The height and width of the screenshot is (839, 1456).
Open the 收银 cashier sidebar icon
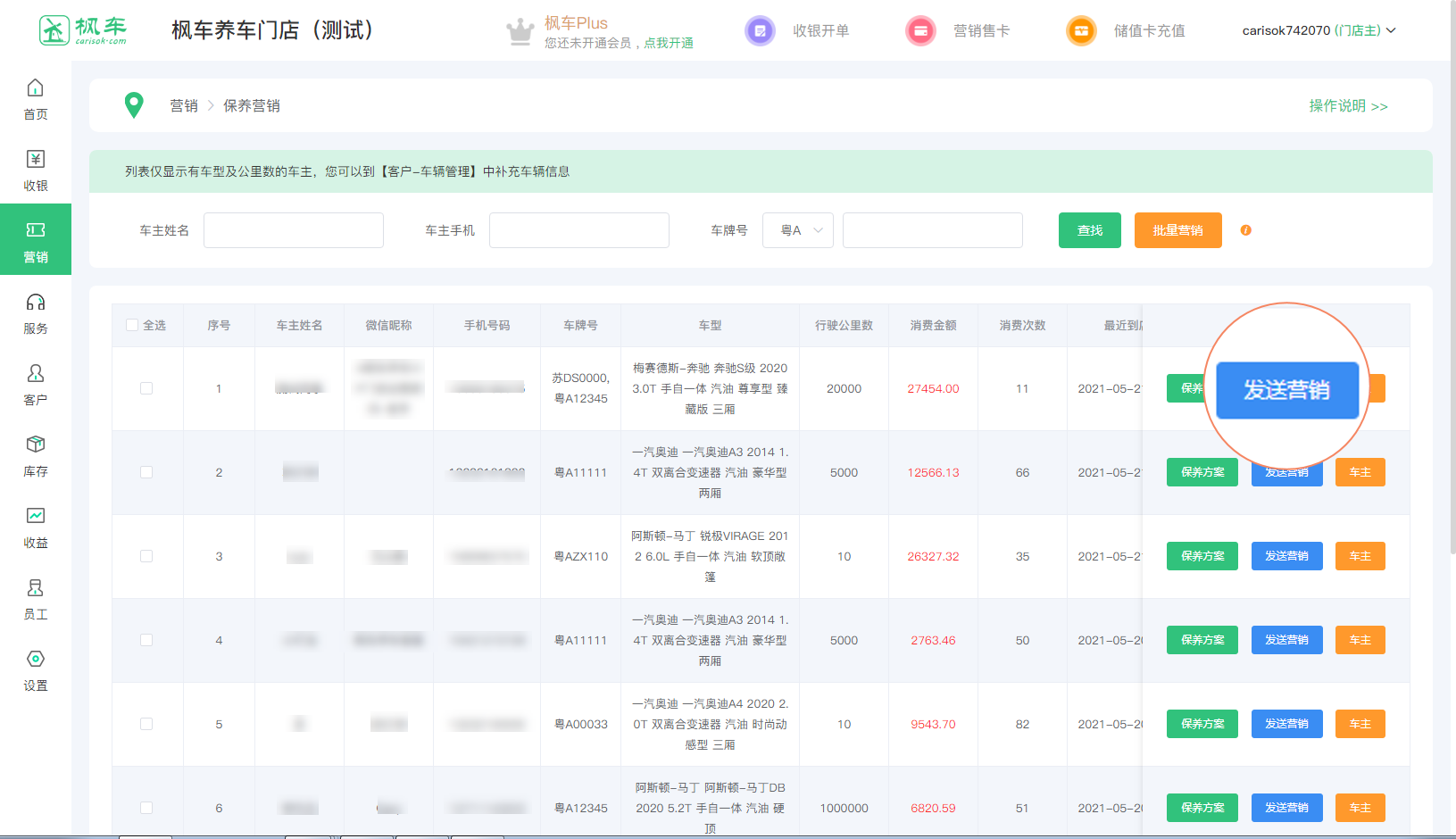point(35,160)
